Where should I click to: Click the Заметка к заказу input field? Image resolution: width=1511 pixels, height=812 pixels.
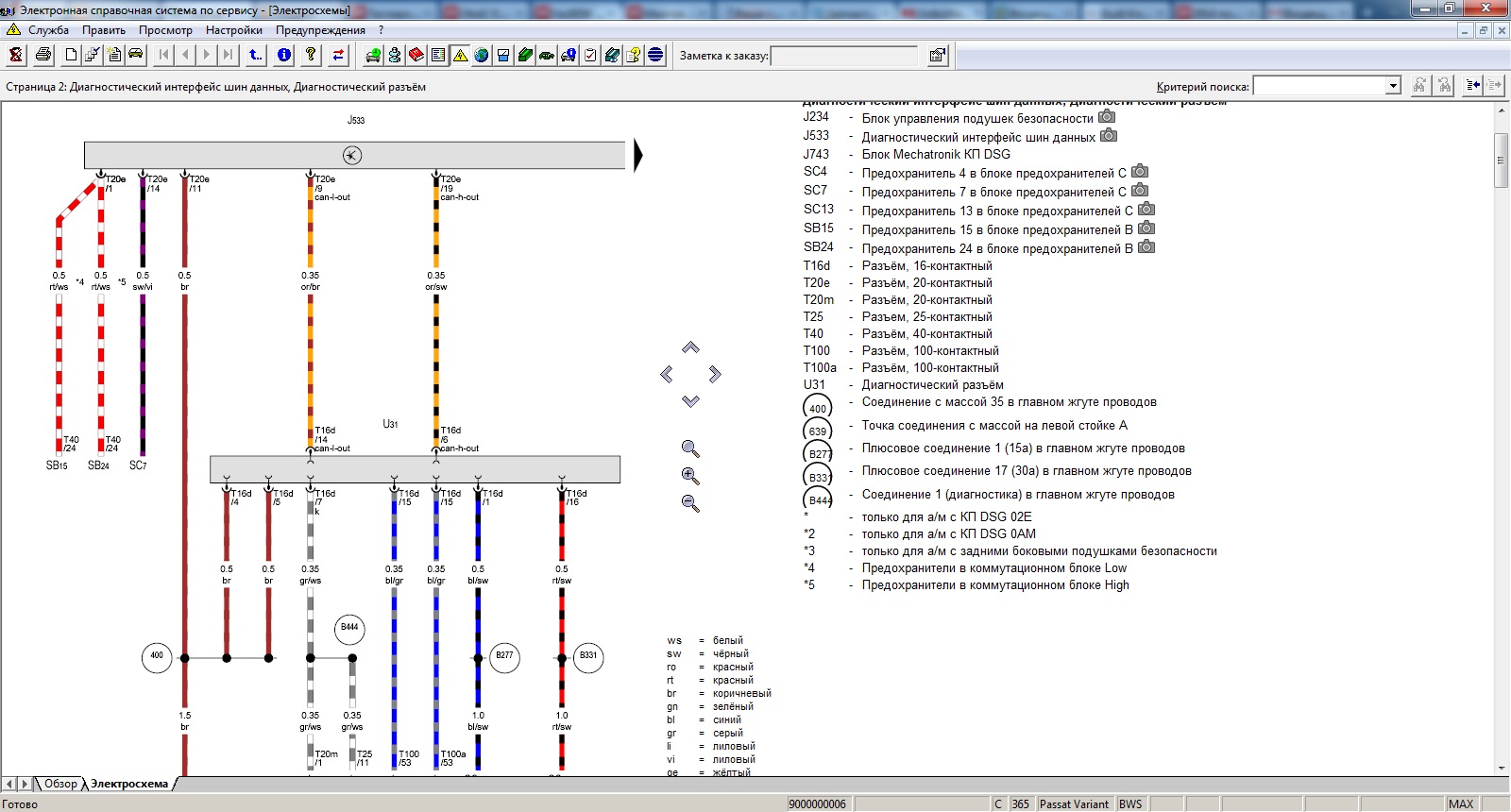pyautogui.click(x=843, y=56)
